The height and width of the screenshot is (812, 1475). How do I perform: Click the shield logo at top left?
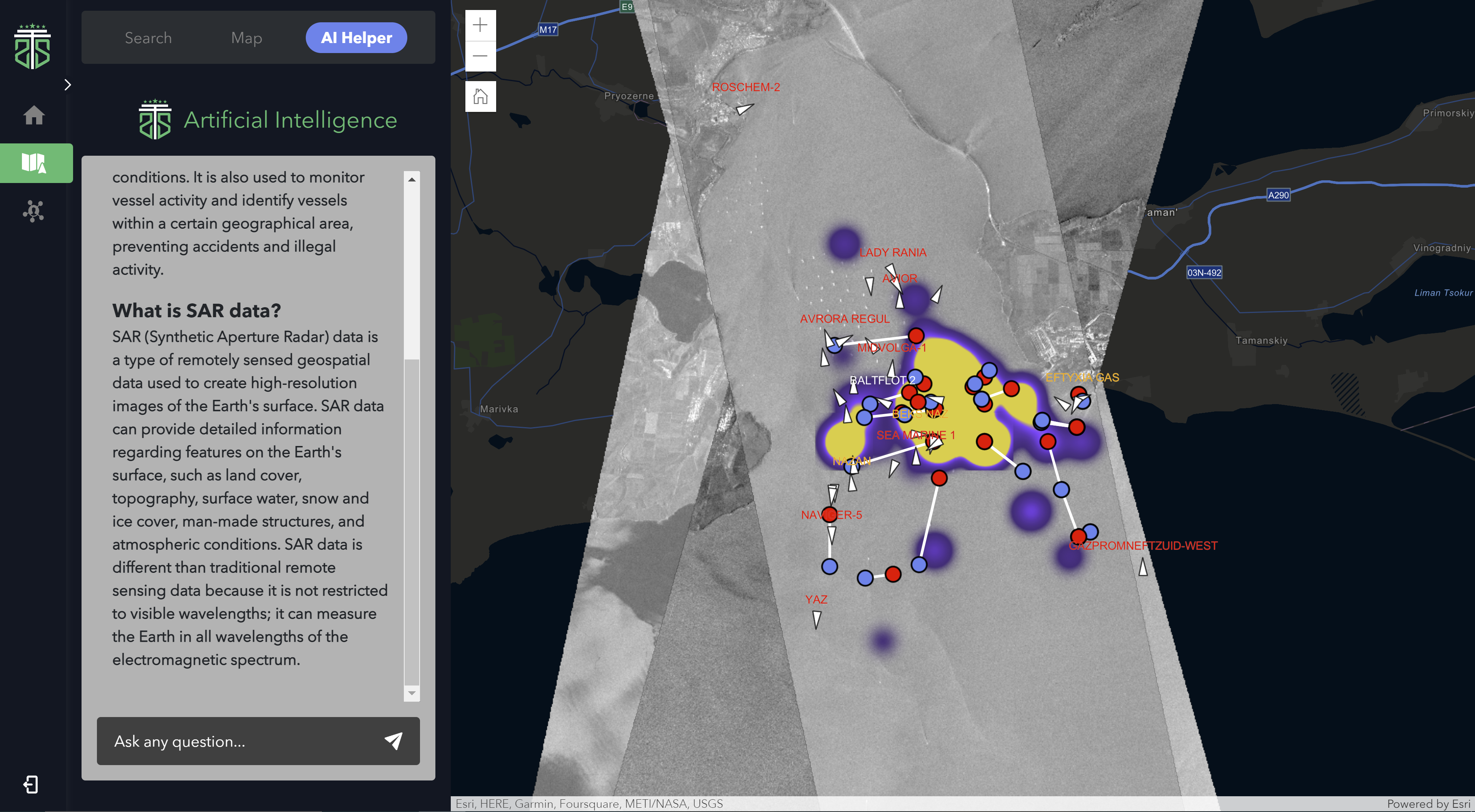(x=33, y=47)
